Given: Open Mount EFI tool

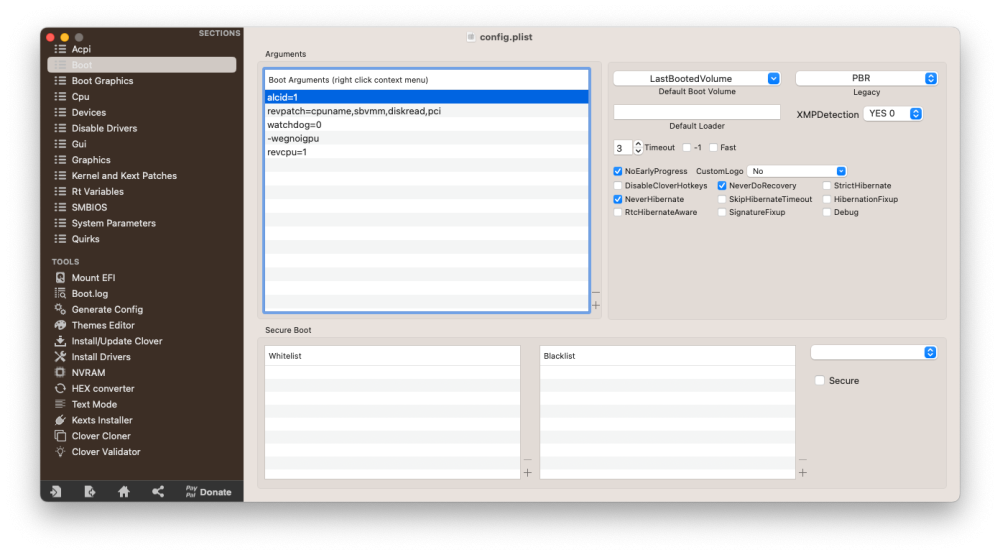Looking at the screenshot, I should click(x=93, y=278).
